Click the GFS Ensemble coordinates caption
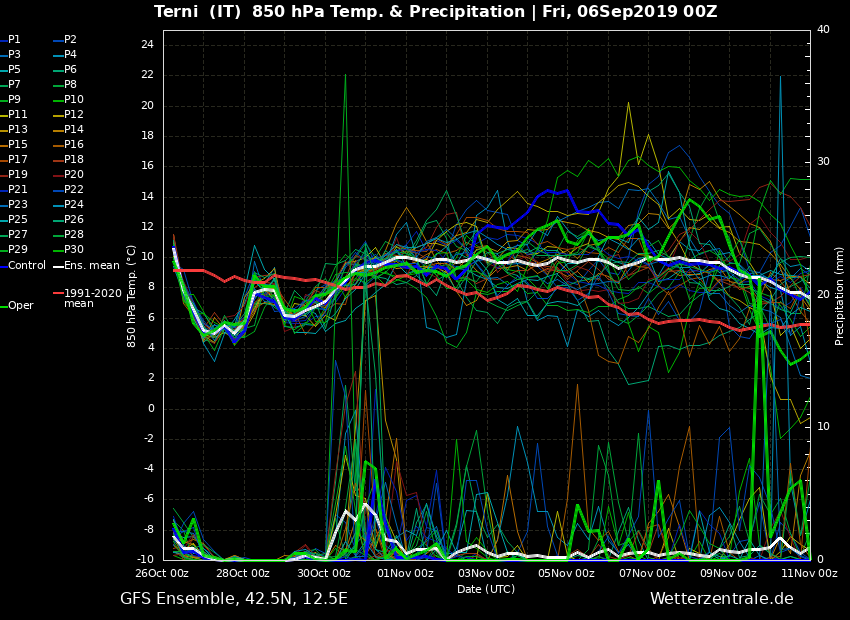 click(x=234, y=599)
